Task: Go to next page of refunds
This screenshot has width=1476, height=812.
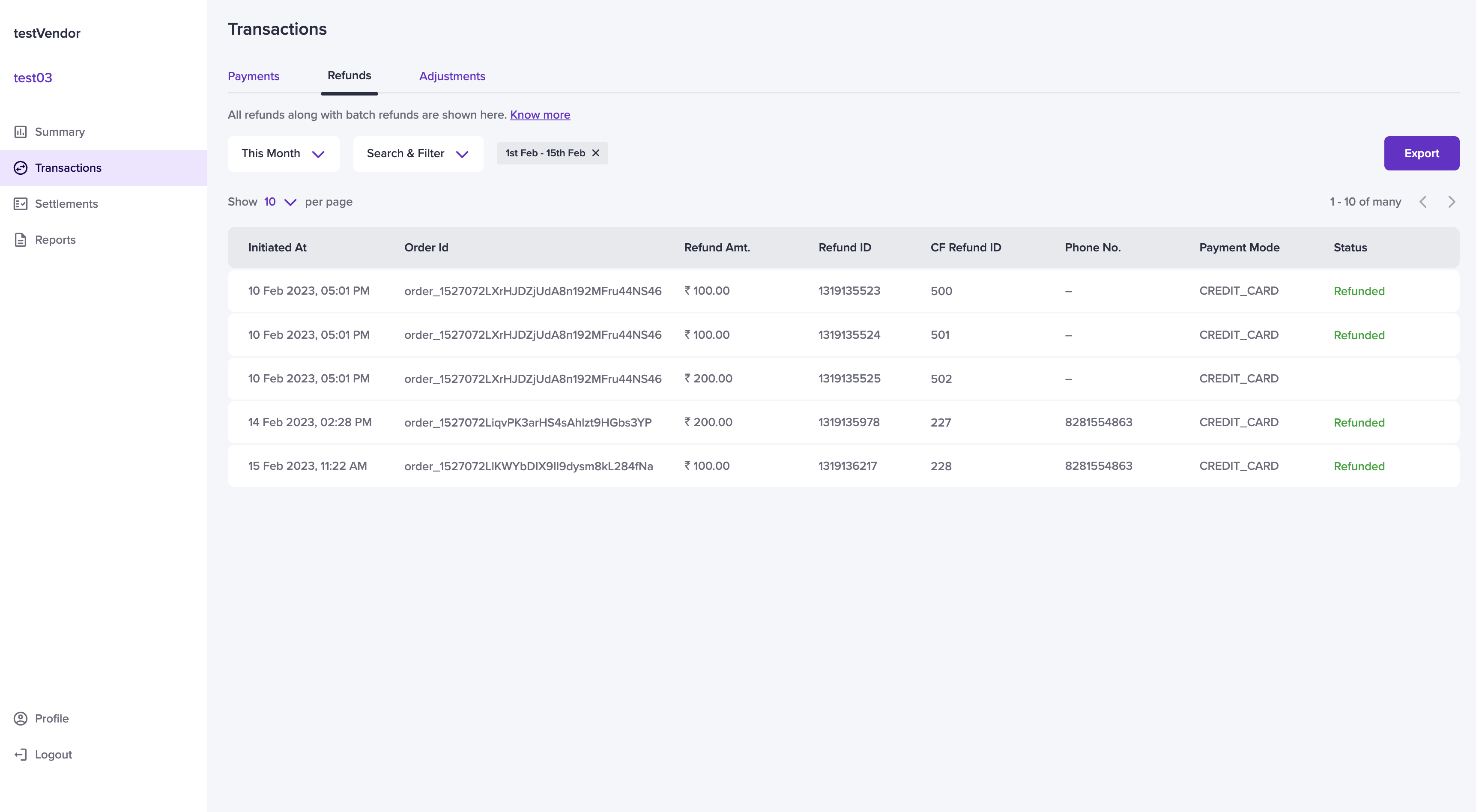Action: click(1451, 202)
